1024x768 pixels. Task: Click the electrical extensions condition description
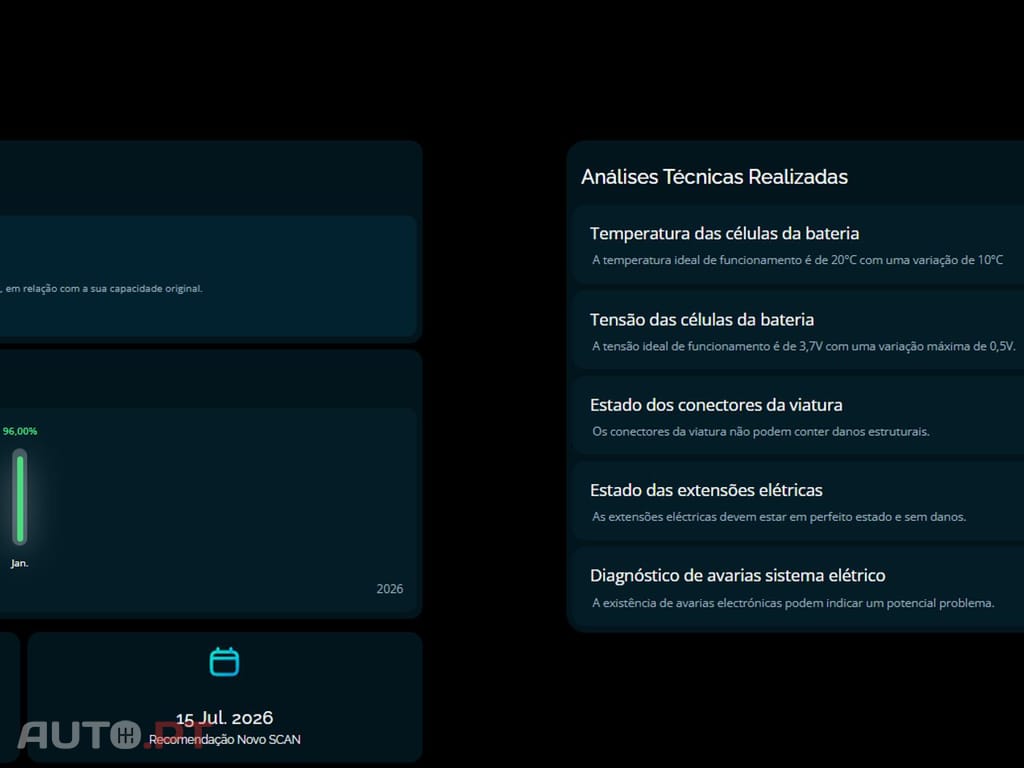[x=779, y=517]
